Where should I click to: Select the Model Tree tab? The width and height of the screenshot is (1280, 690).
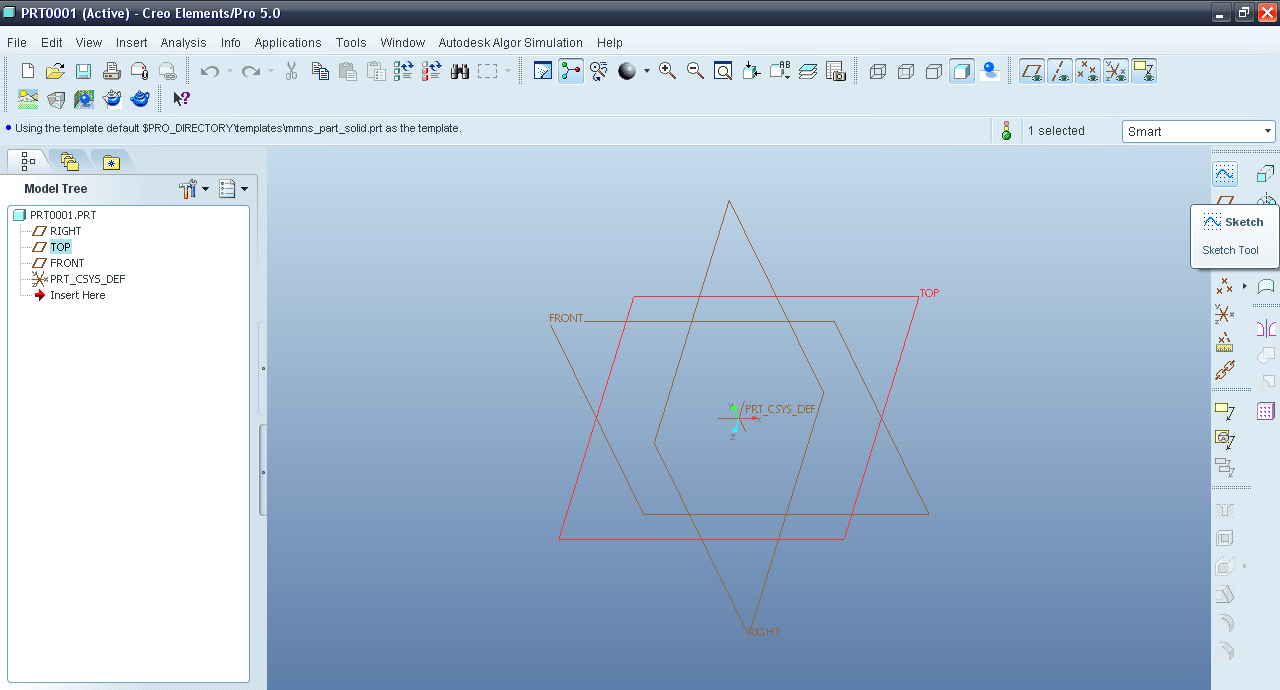[28, 161]
